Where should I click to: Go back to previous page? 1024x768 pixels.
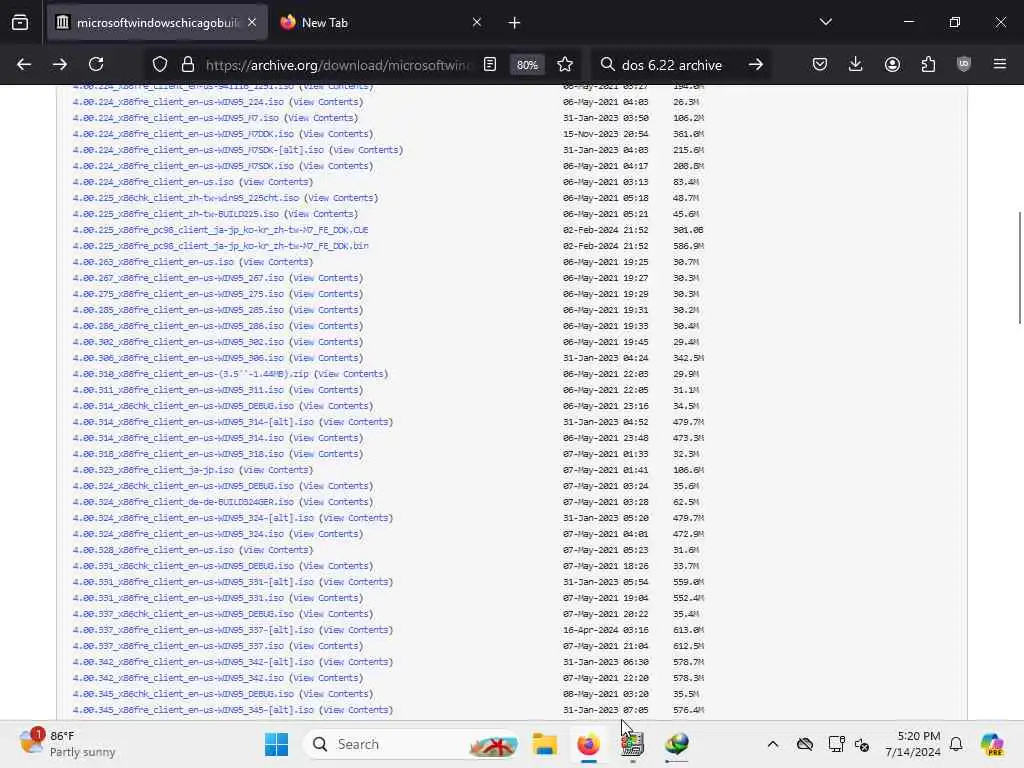[x=24, y=64]
